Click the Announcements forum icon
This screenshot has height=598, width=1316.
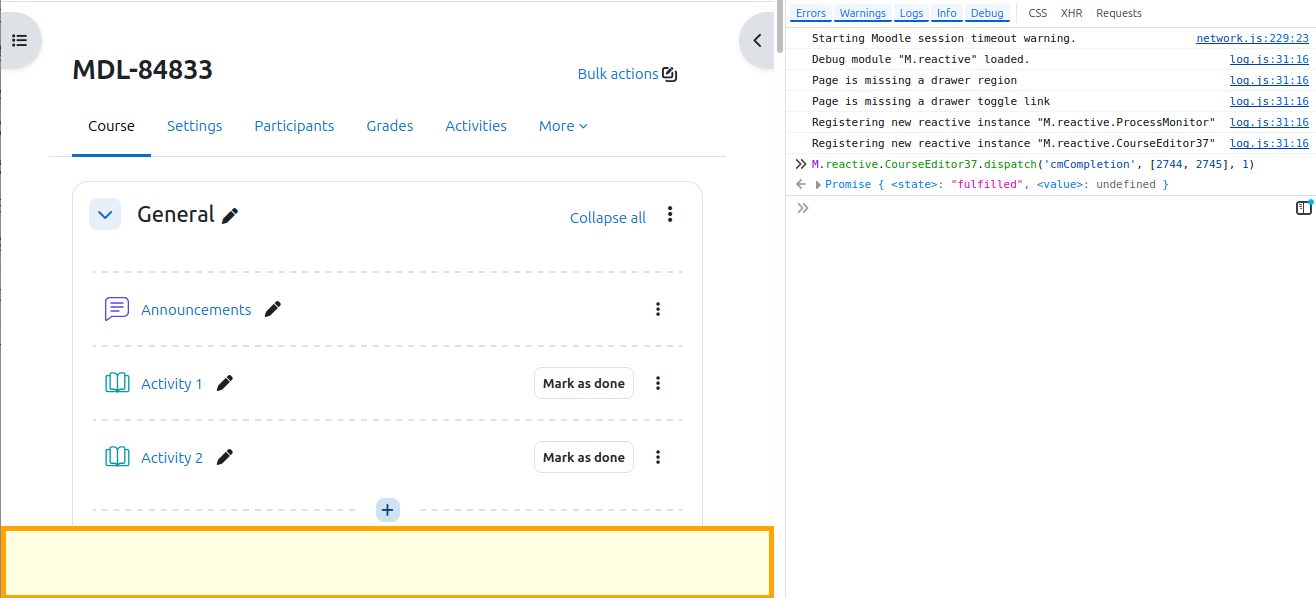coord(117,309)
